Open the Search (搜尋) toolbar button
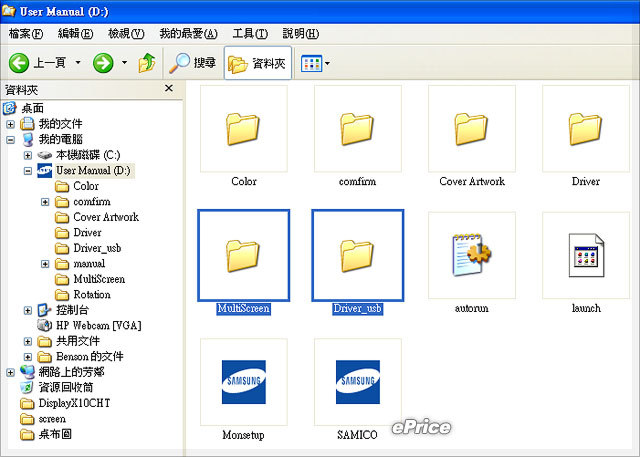 [x=193, y=63]
